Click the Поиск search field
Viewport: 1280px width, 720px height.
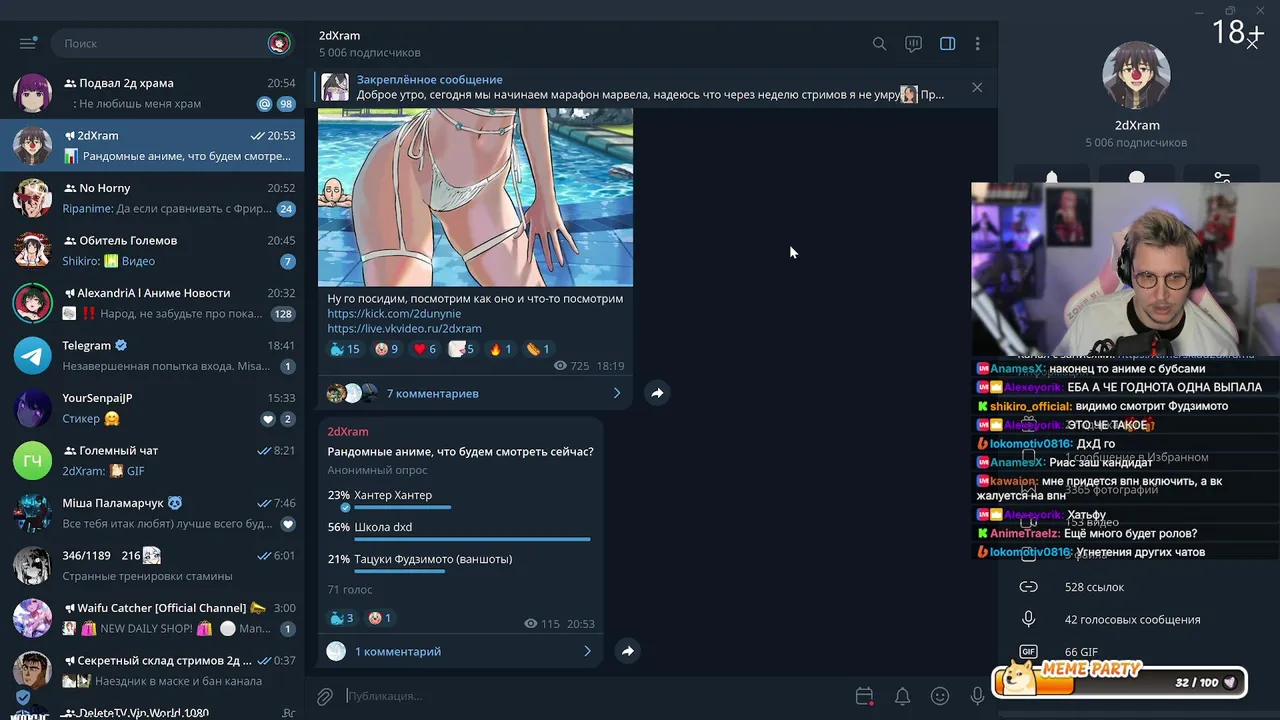(160, 43)
